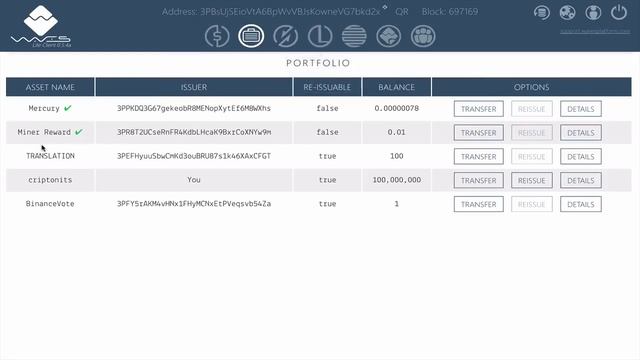Click the globe icon at top right
This screenshot has height=360, width=640.
click(x=567, y=13)
